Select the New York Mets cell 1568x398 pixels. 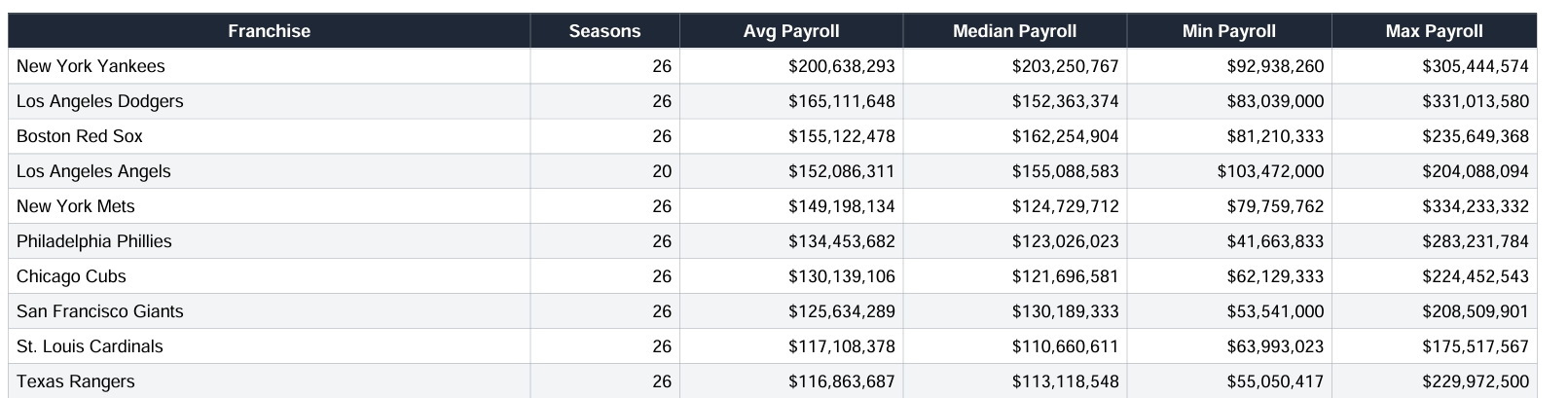[x=76, y=206]
